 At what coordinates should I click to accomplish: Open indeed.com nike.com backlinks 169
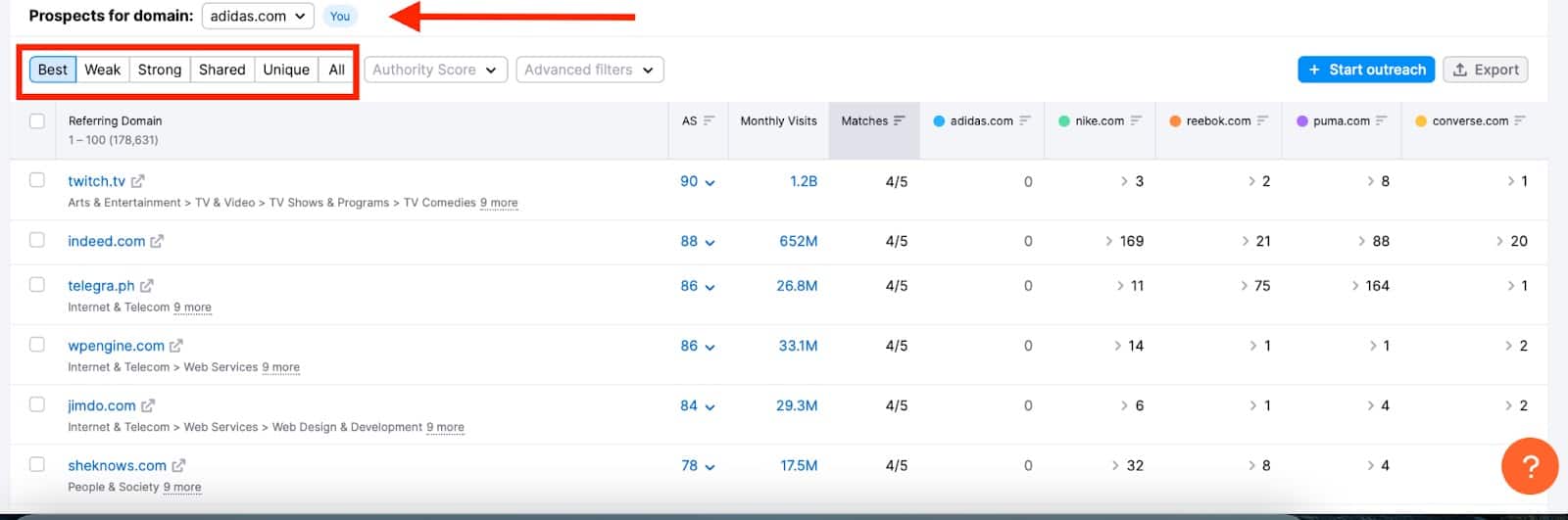pos(1124,241)
